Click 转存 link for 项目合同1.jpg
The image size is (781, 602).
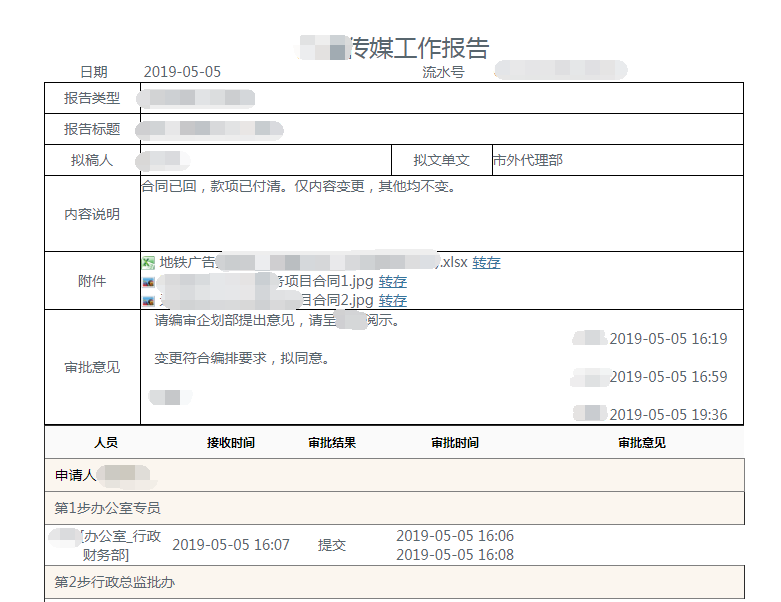click(x=392, y=282)
